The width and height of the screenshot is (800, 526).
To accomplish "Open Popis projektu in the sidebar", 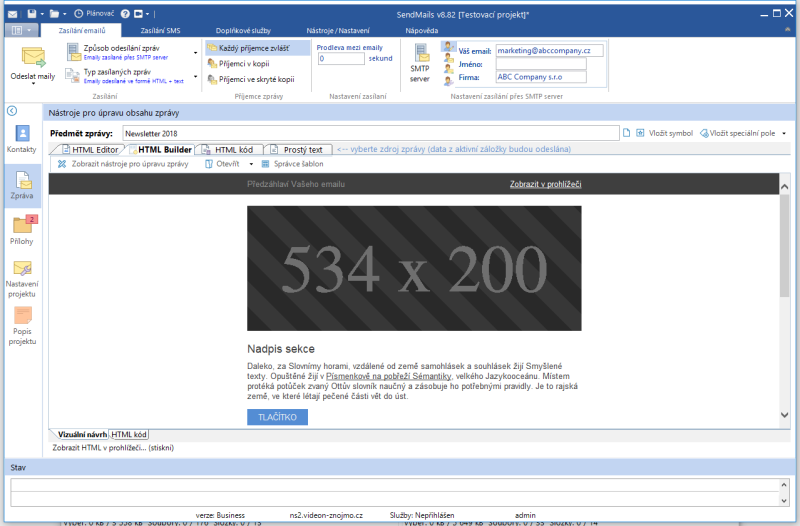I will tap(22, 325).
